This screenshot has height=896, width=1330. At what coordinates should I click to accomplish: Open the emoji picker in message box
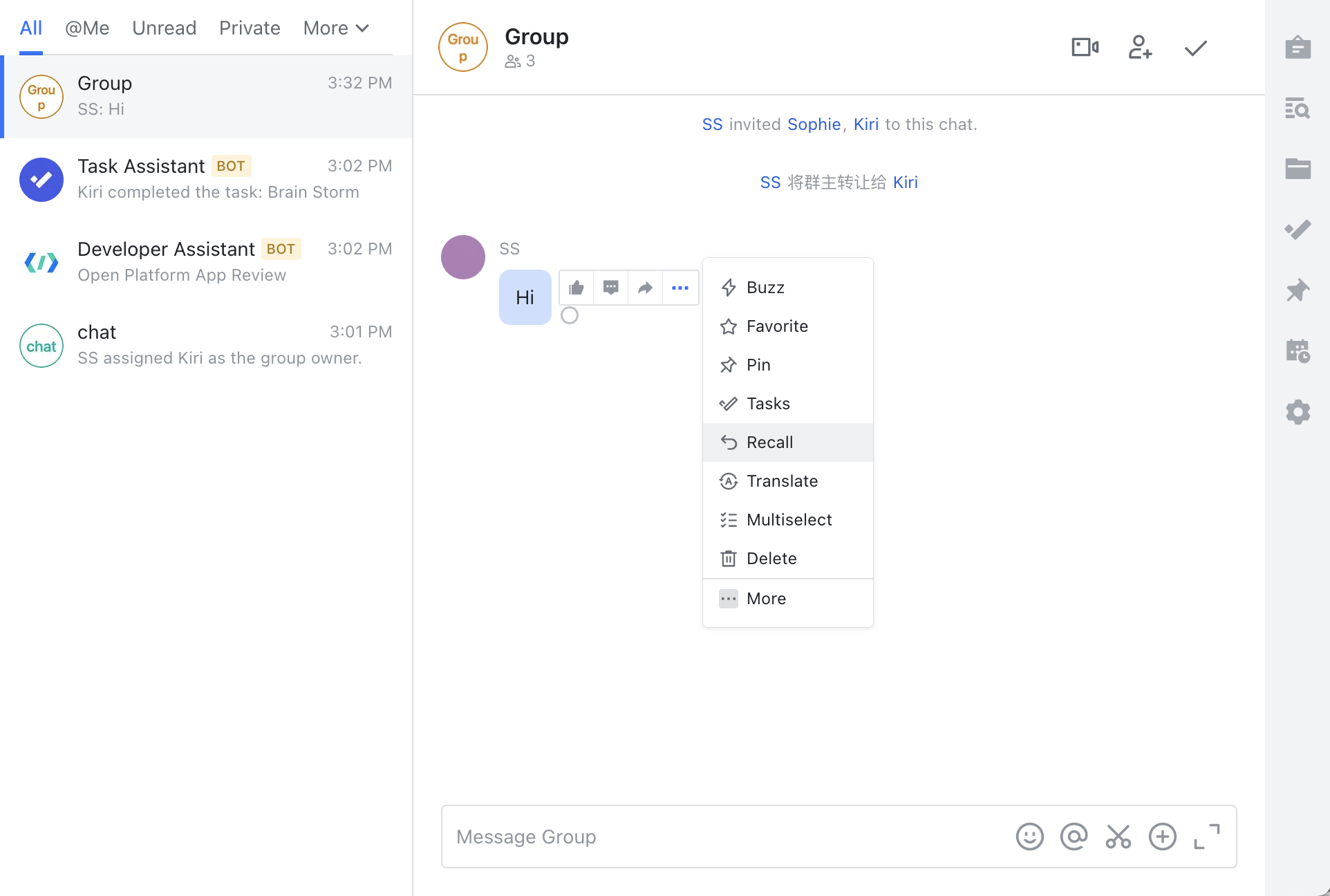[x=1029, y=837]
